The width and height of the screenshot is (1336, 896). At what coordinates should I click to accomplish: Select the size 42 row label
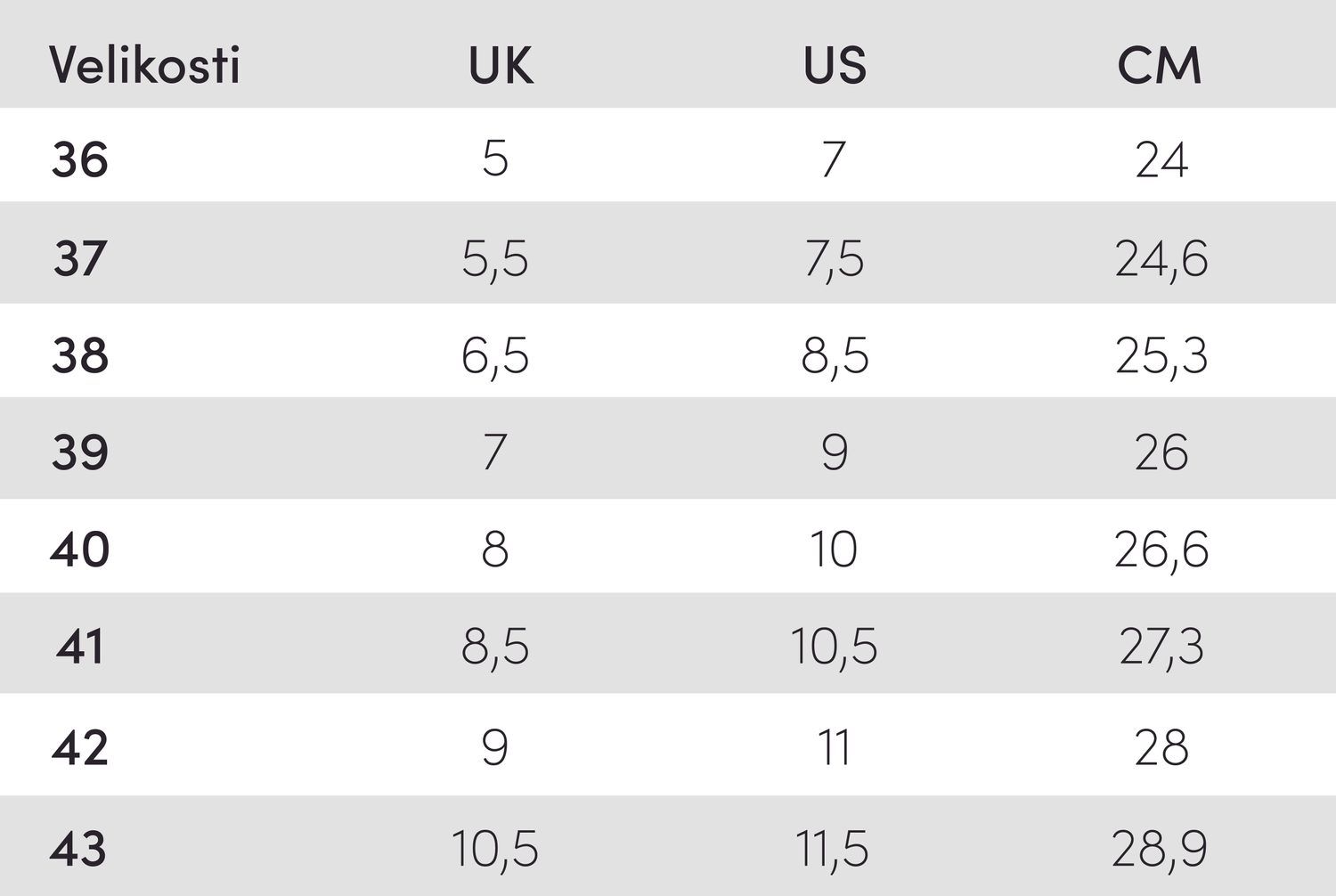80,747
